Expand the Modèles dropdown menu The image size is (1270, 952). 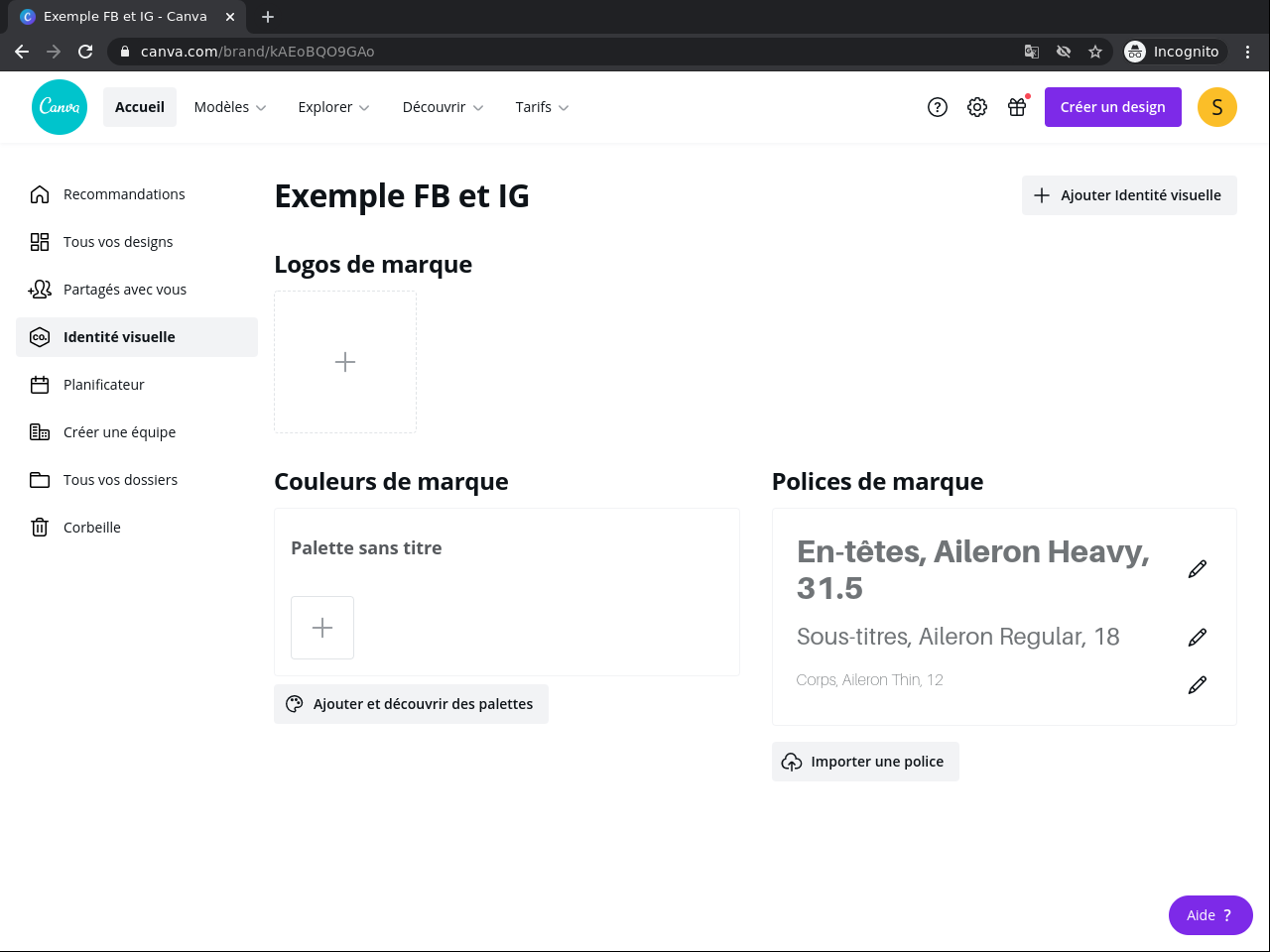(230, 107)
